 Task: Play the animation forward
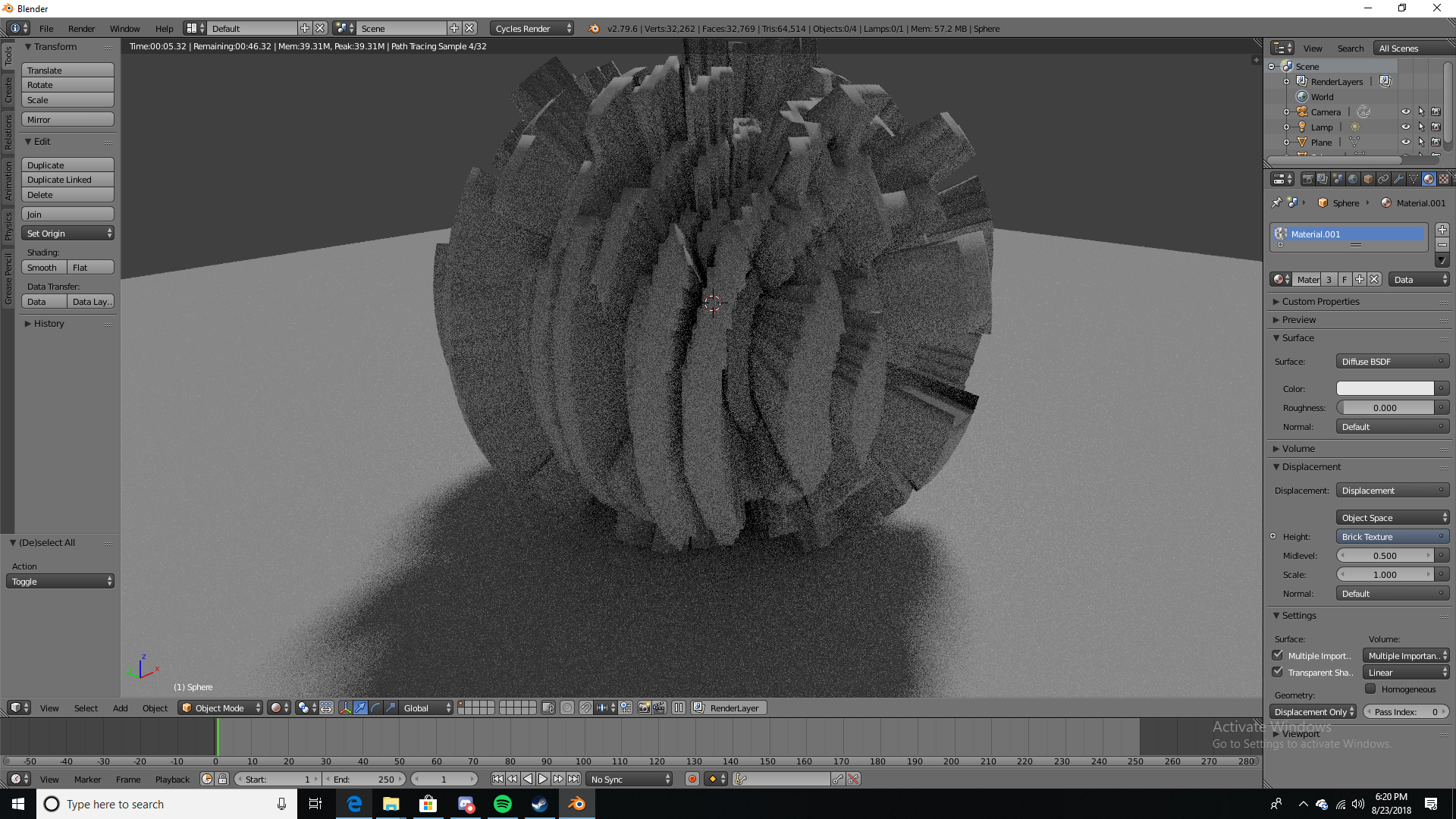pyautogui.click(x=543, y=779)
